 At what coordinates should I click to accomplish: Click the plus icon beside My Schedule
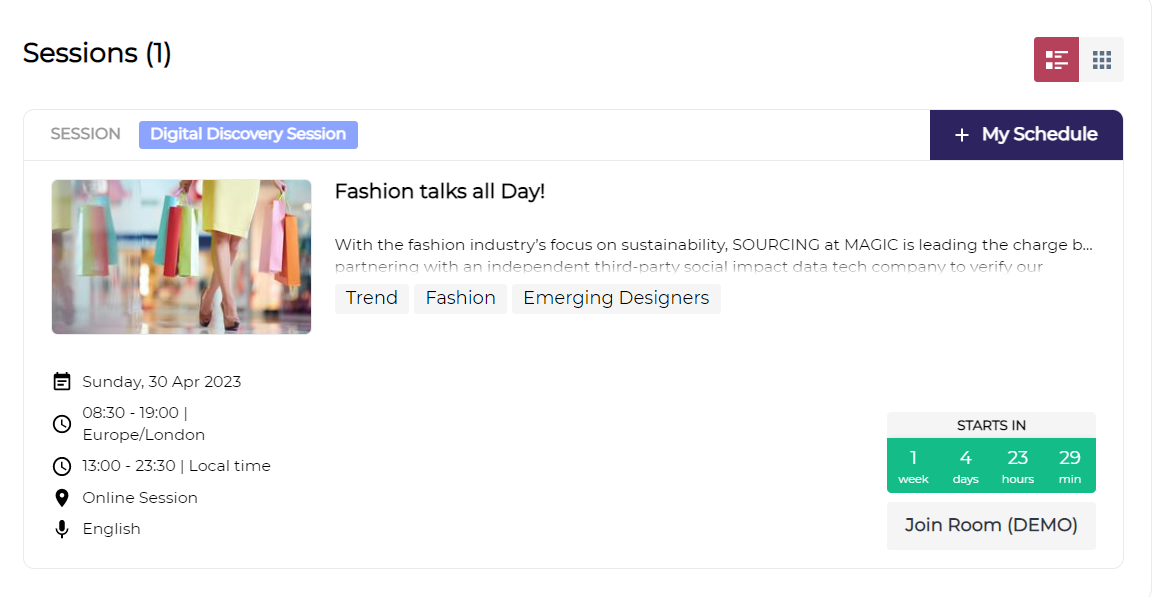(961, 135)
